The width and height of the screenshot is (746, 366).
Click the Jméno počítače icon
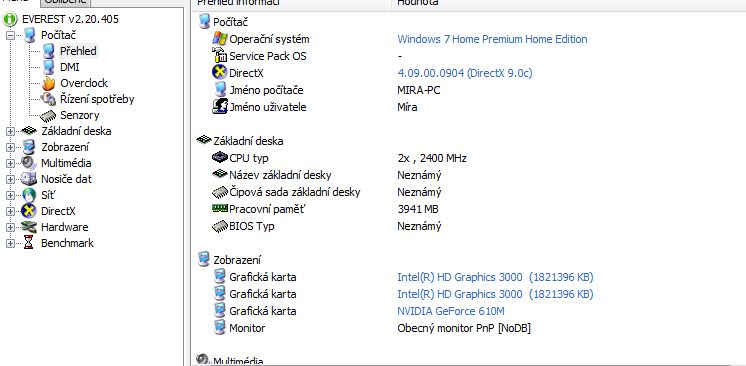(x=220, y=89)
